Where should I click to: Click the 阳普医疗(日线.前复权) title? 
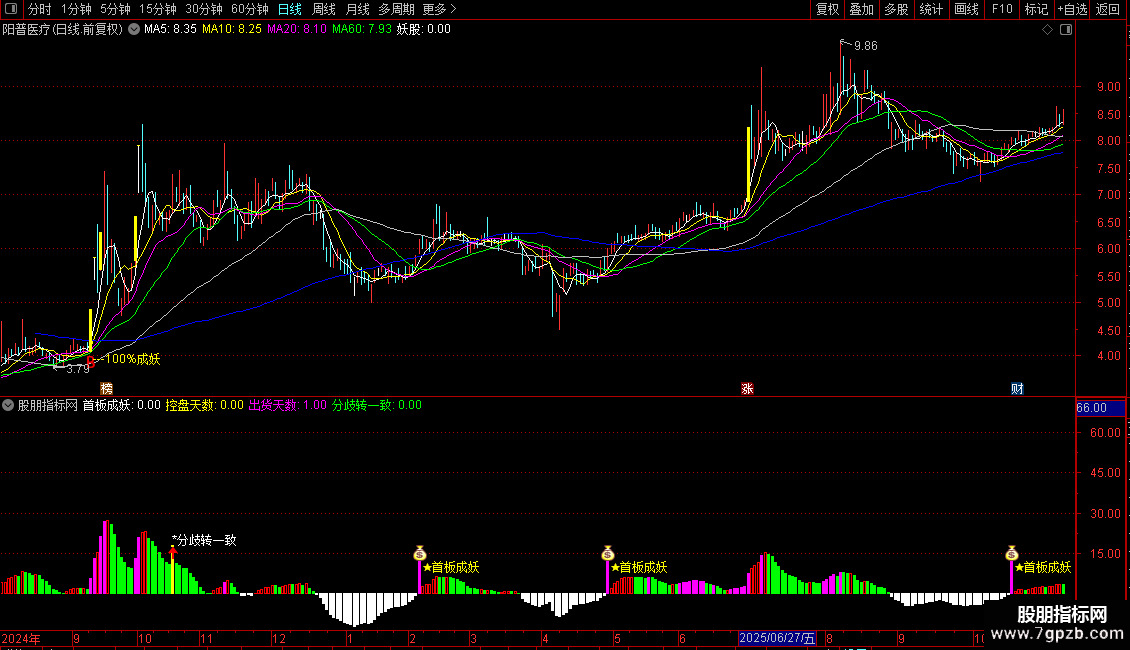click(63, 30)
